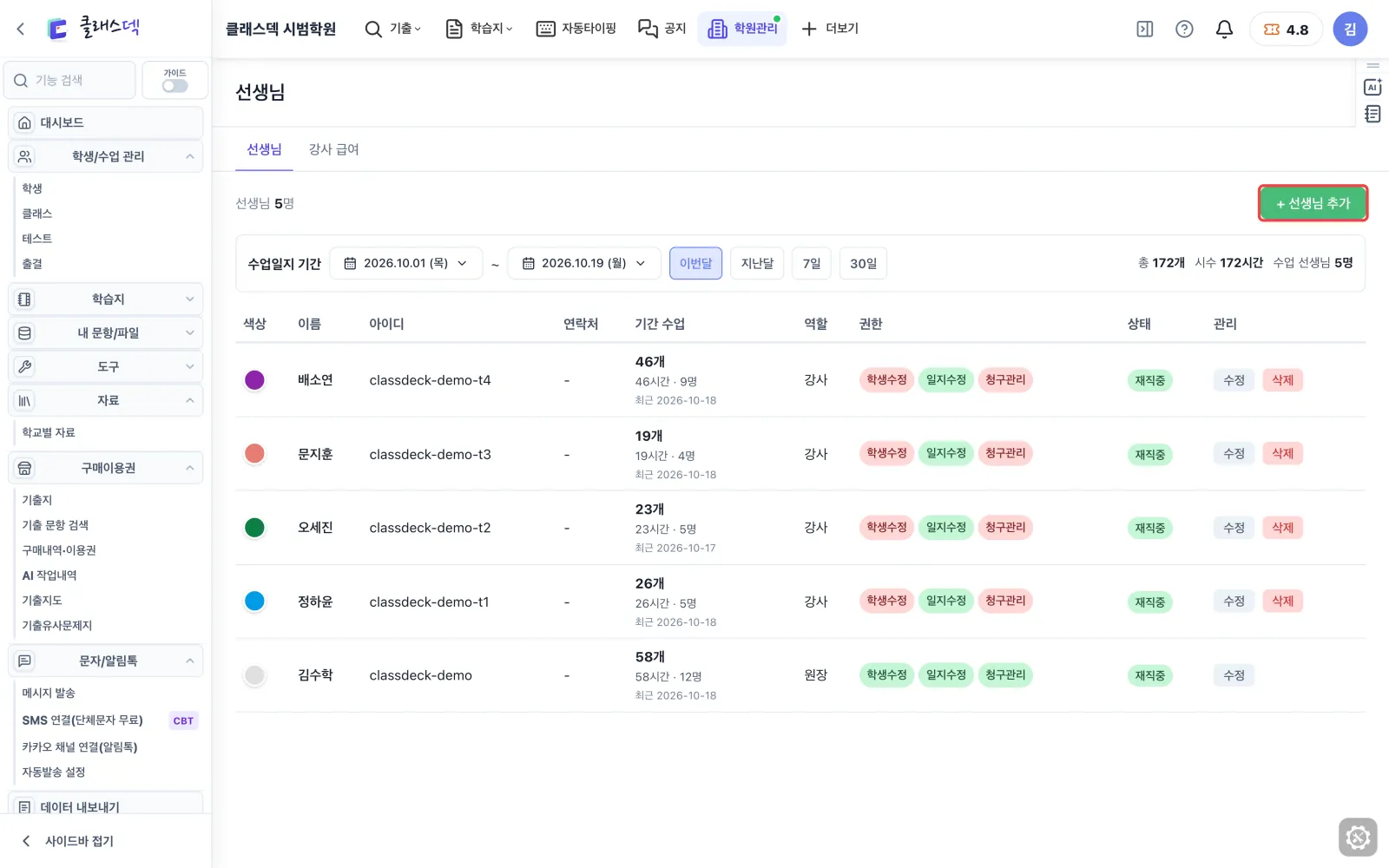Open the 대시보드 home icon item

[x=105, y=122]
